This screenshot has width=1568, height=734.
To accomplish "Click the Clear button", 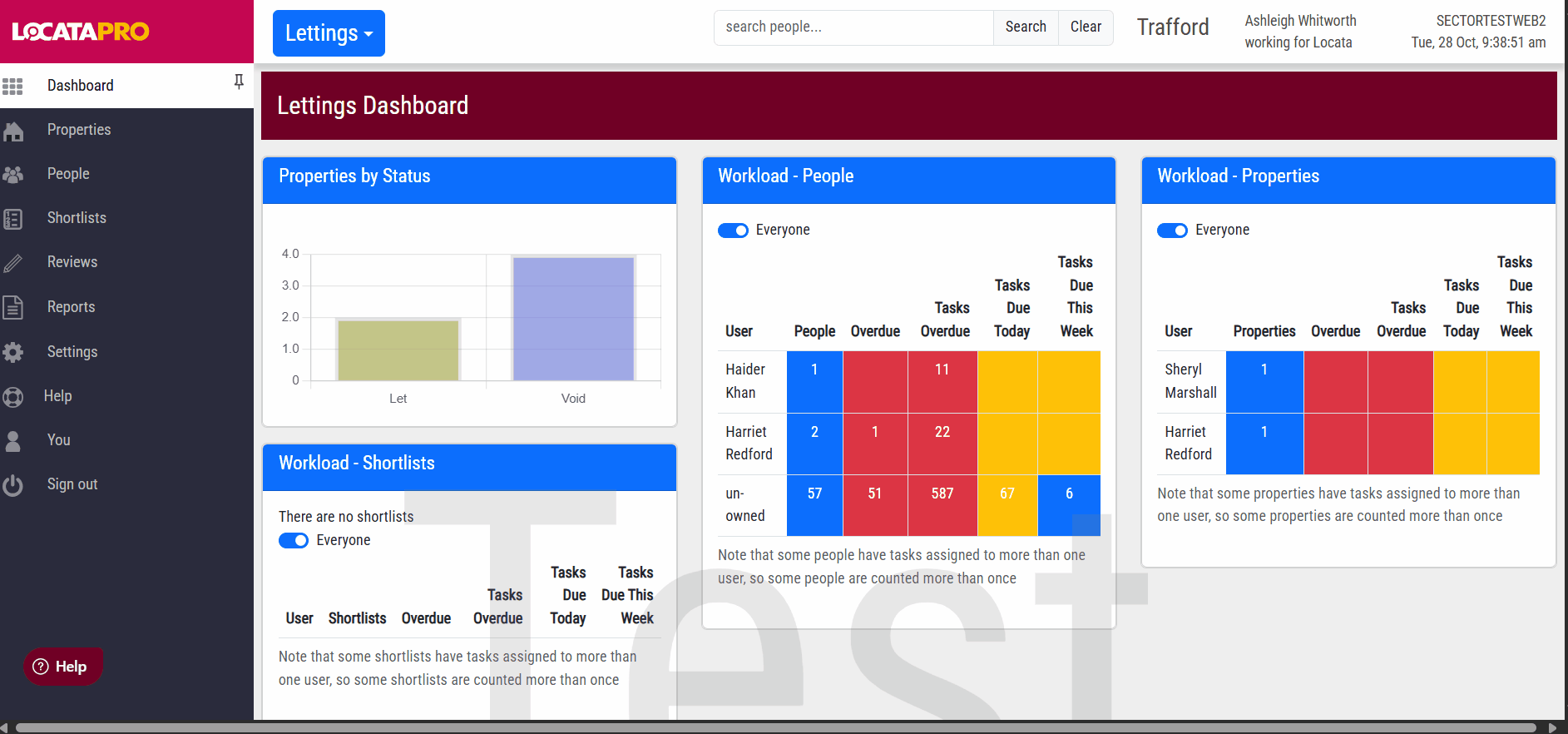I will click(x=1086, y=27).
